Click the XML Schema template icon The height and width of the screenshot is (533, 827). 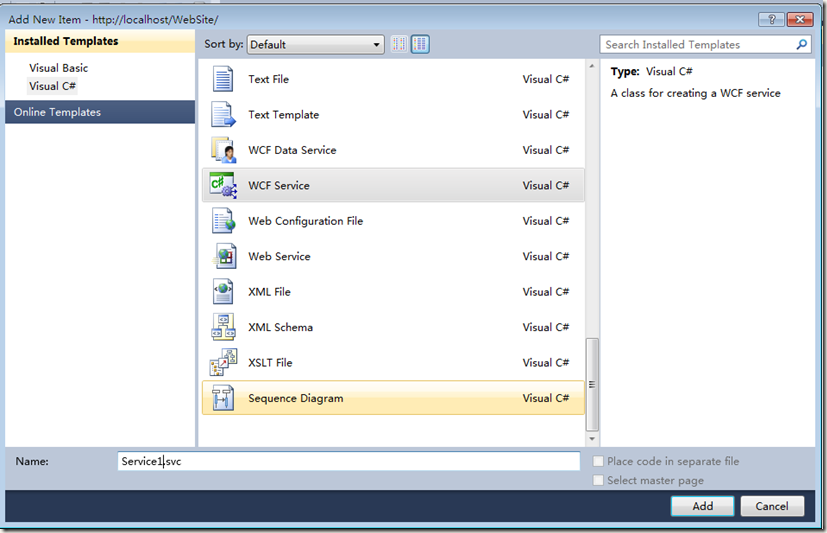pos(224,327)
